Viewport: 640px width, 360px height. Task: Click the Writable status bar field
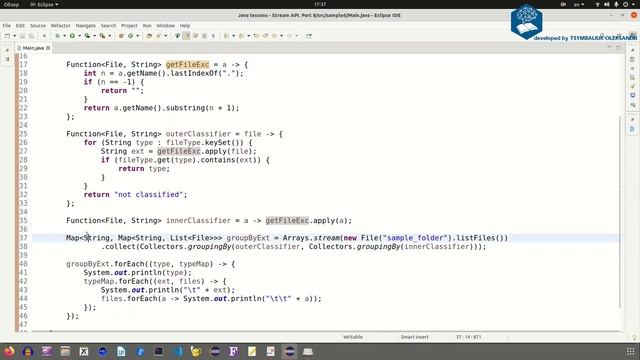click(x=353, y=337)
